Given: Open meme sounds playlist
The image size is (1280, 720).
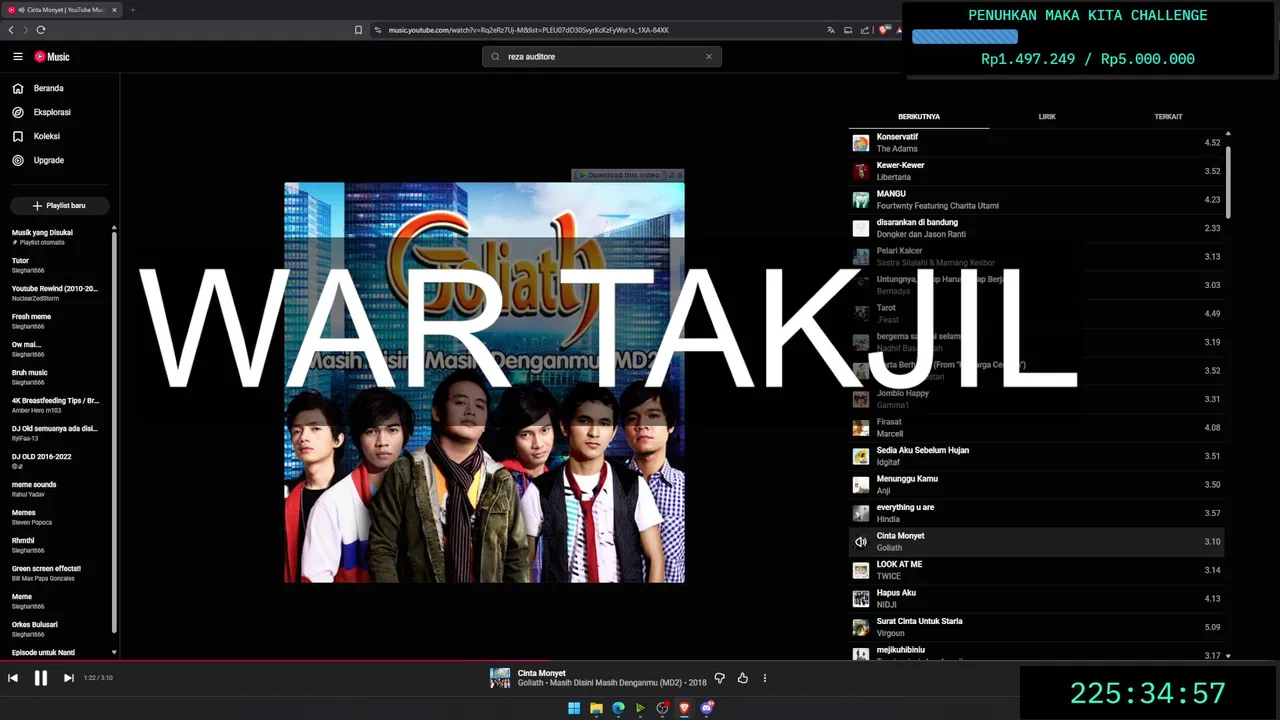Looking at the screenshot, I should pyautogui.click(x=55, y=489).
